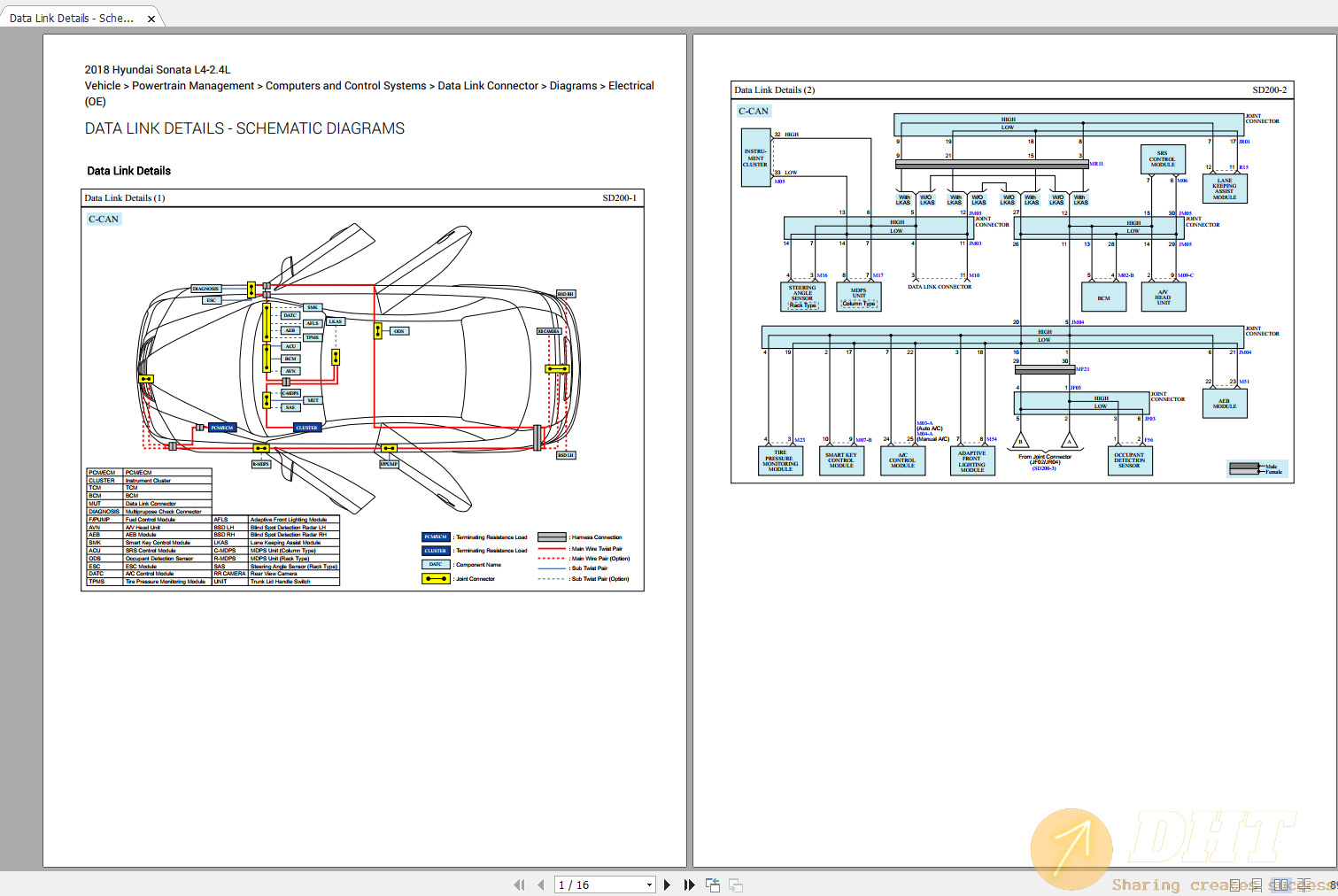Click the R-MDPS component label below the car
Screen dimensions: 1338x896
pos(260,464)
